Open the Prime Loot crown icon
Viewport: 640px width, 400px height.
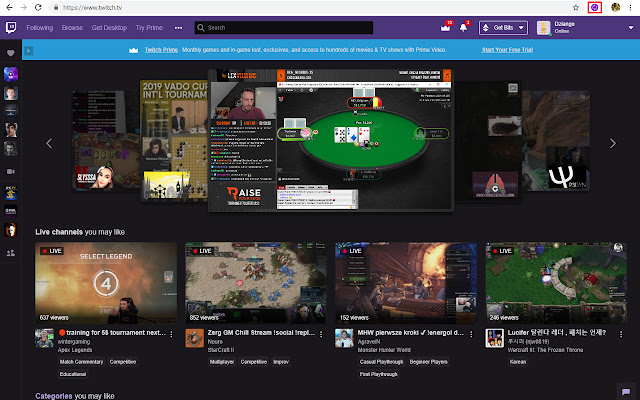pos(445,27)
